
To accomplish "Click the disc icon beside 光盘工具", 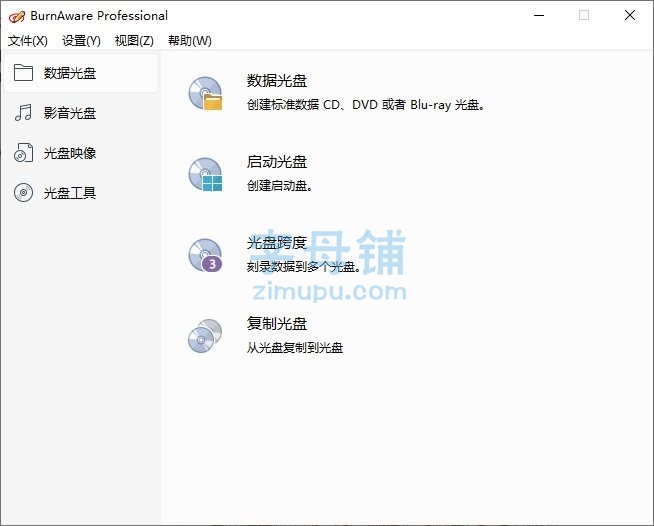I will pos(23,193).
